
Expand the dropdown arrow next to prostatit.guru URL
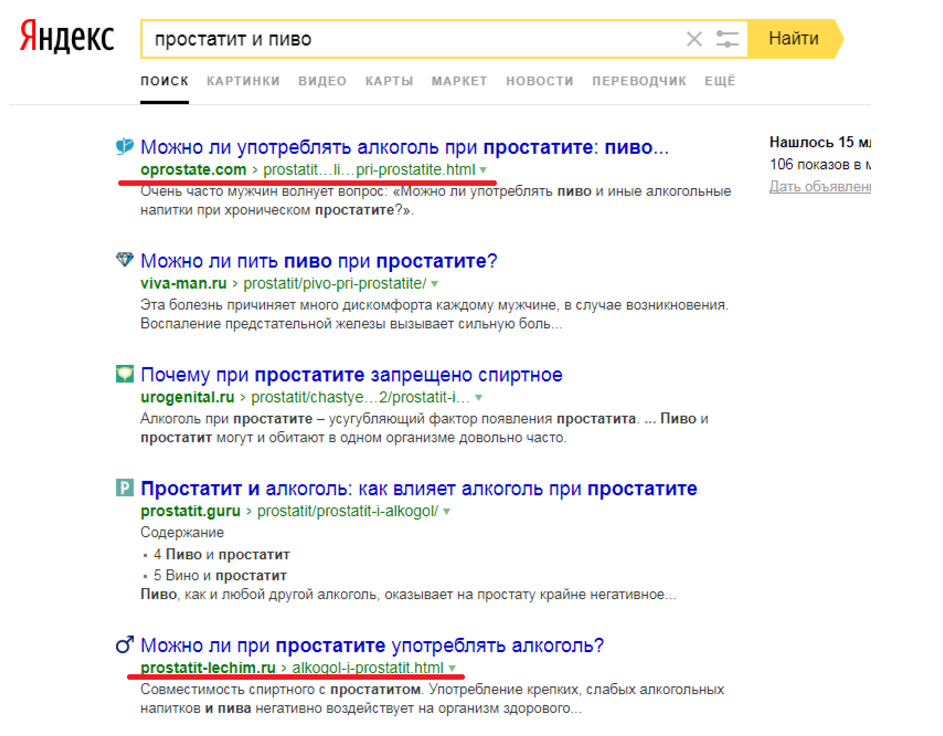(447, 511)
